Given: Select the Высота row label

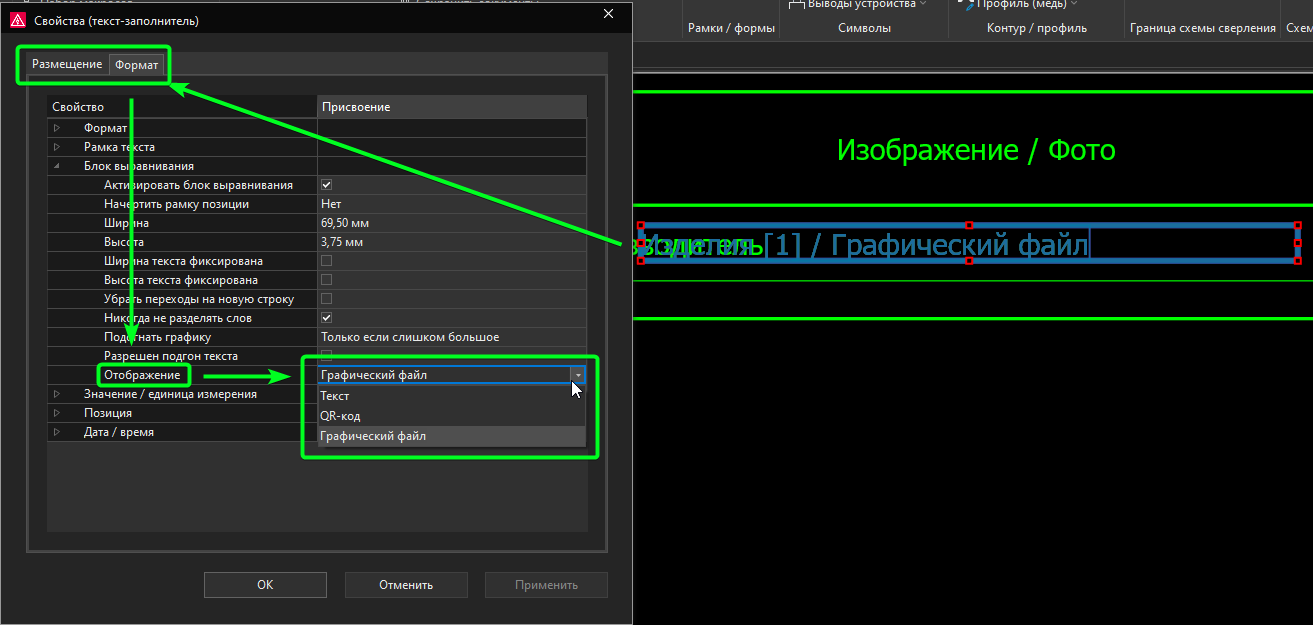Looking at the screenshot, I should 124,242.
